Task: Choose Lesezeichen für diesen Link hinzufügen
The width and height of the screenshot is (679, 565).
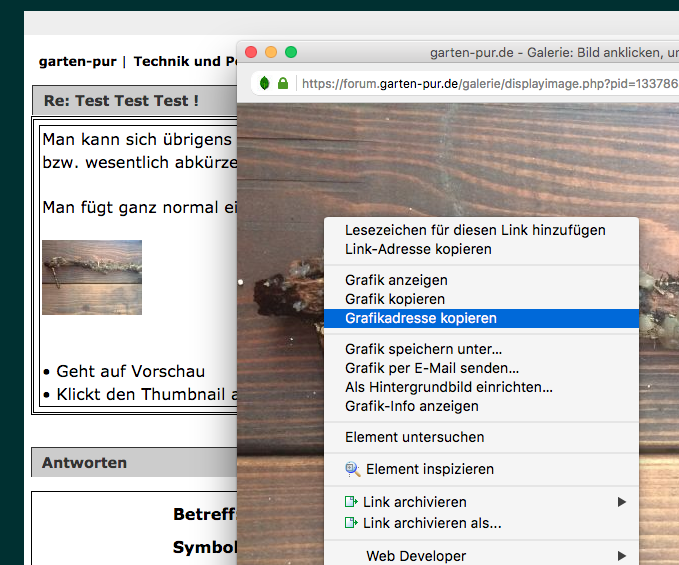Action: pyautogui.click(x=475, y=230)
